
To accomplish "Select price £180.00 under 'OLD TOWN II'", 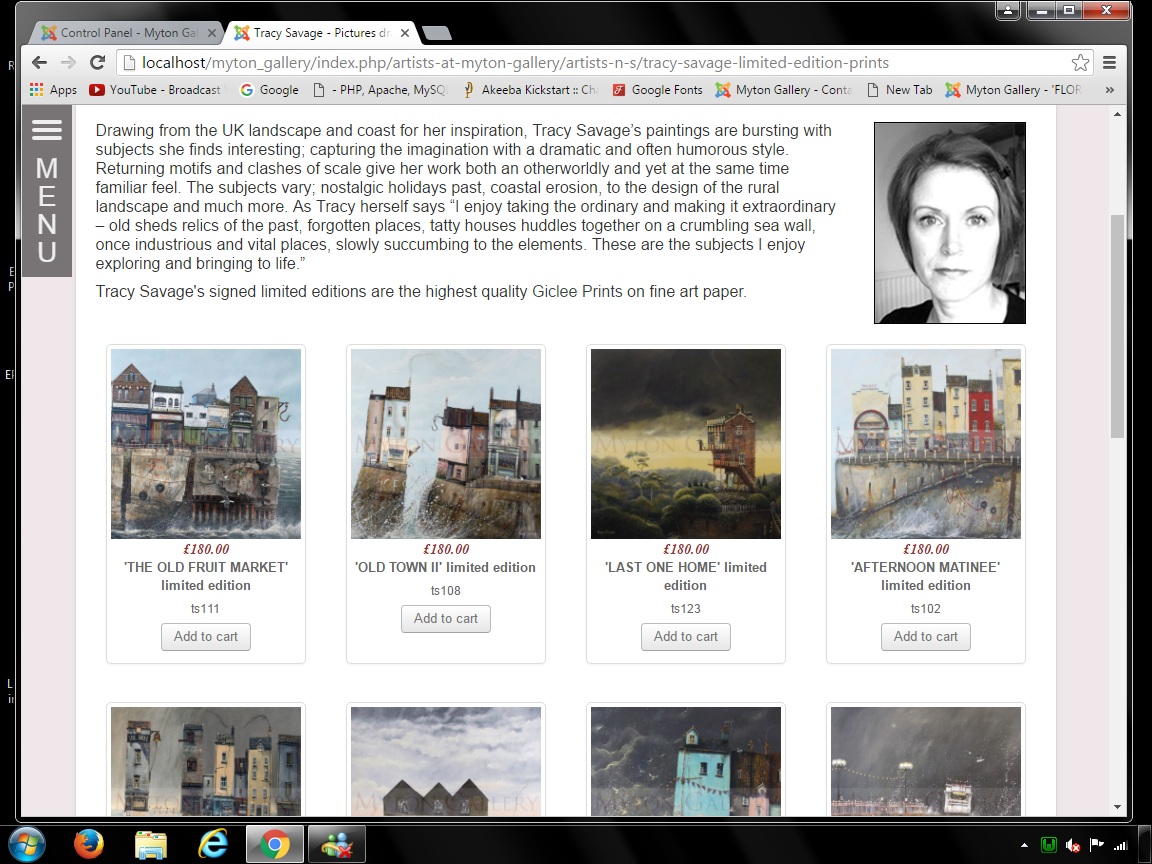I will click(446, 549).
